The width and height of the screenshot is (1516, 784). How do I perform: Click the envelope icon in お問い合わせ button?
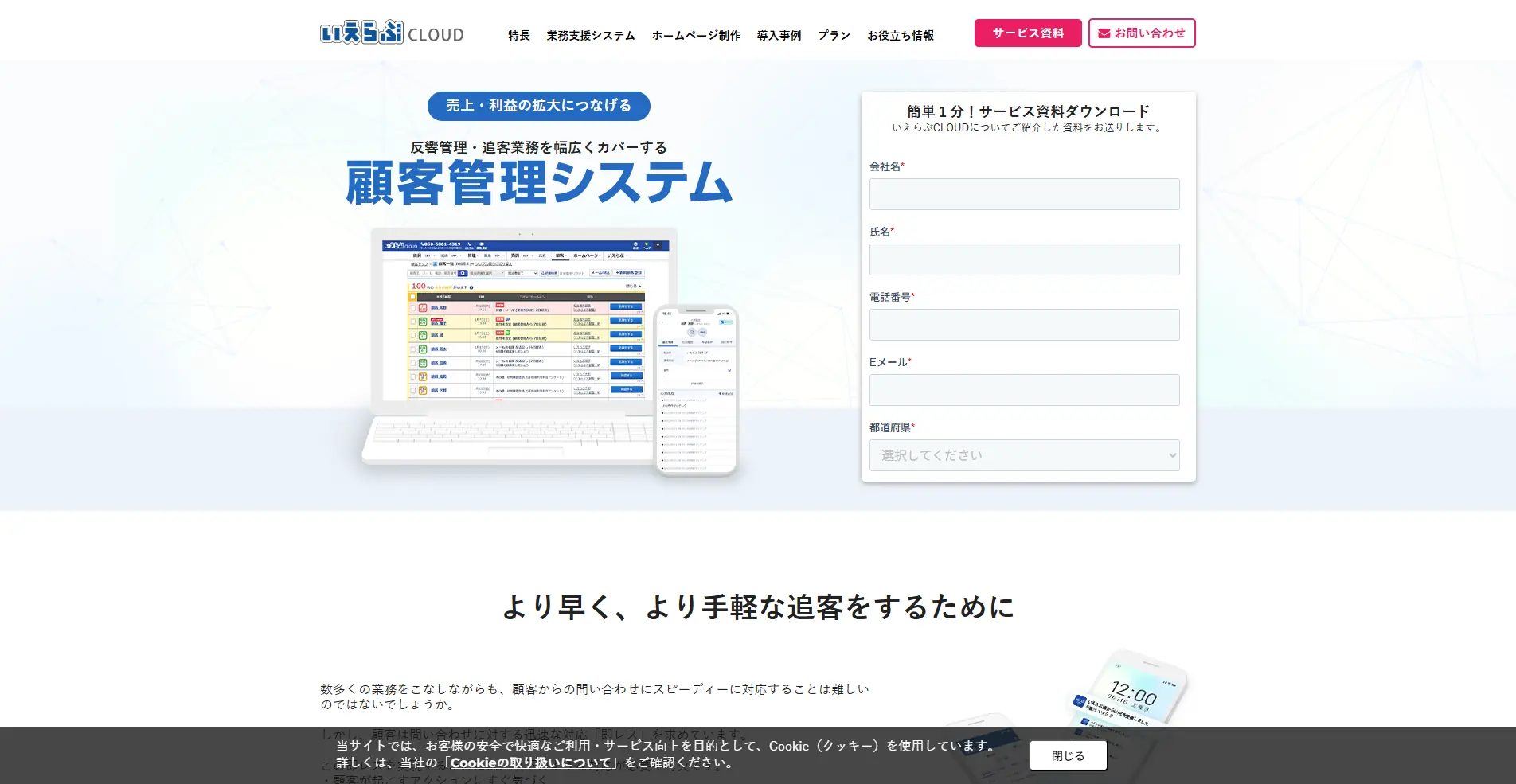click(x=1104, y=33)
